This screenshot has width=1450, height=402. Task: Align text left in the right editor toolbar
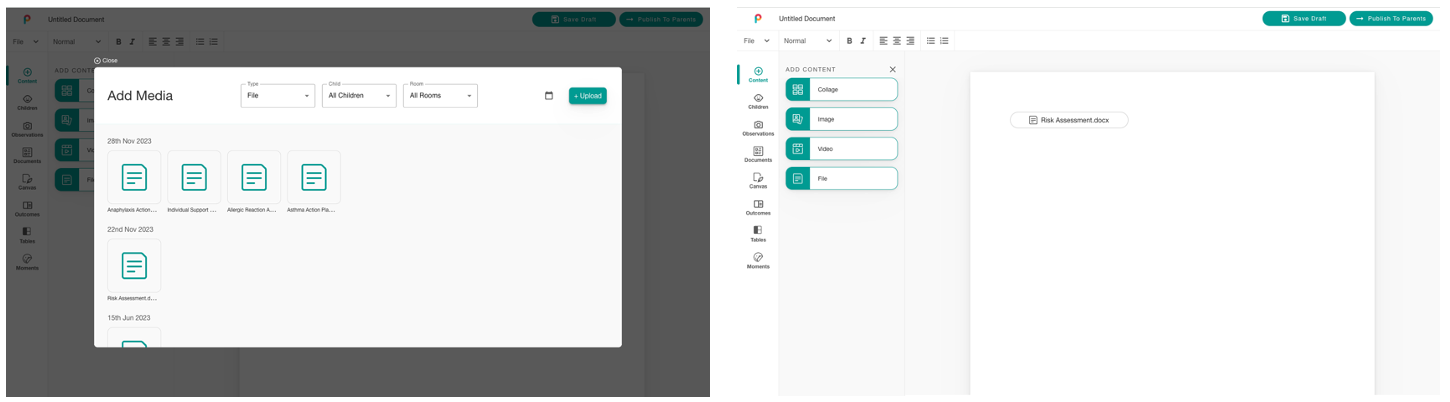point(884,41)
